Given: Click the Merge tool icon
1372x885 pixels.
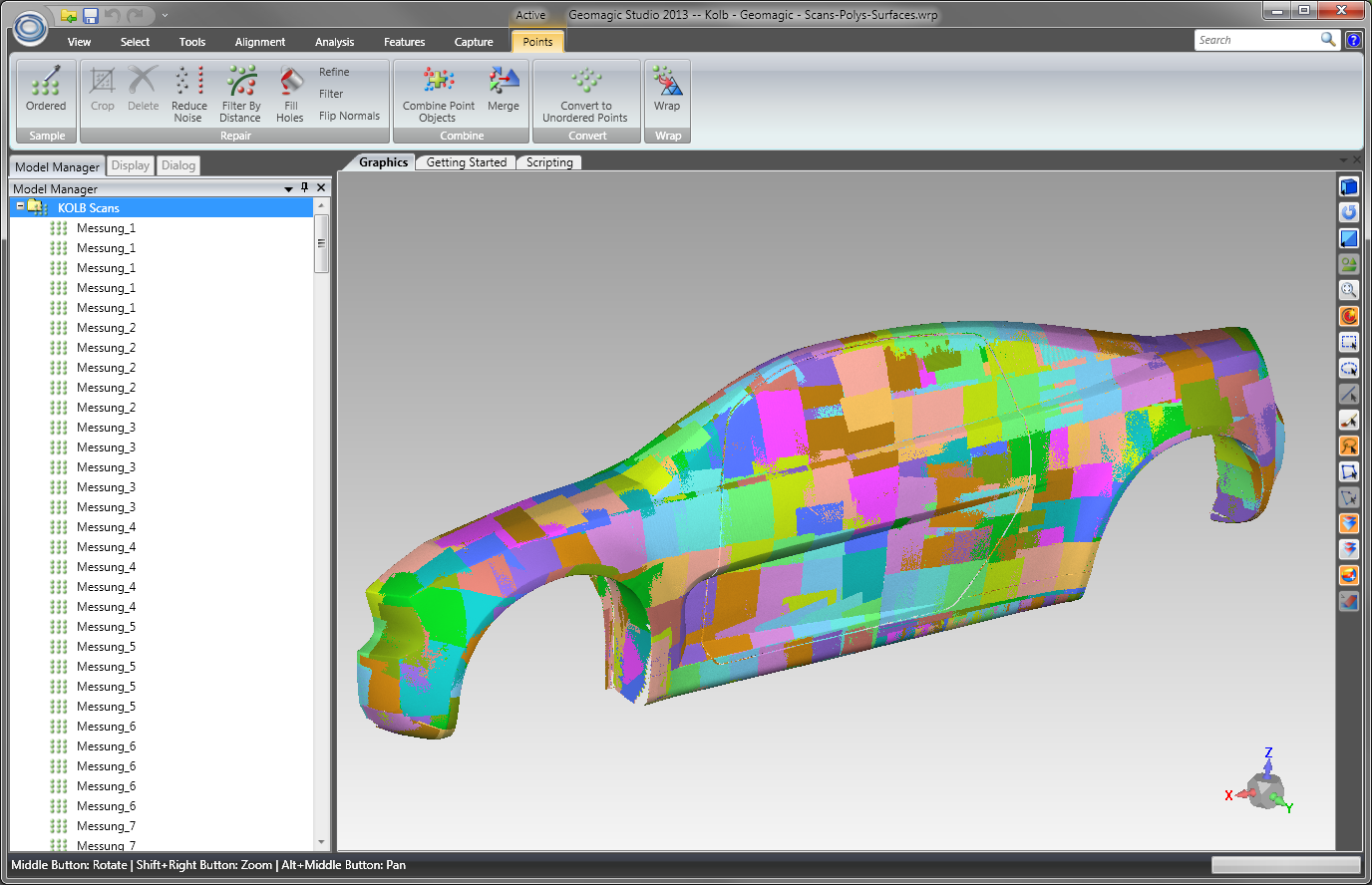Looking at the screenshot, I should [x=504, y=90].
